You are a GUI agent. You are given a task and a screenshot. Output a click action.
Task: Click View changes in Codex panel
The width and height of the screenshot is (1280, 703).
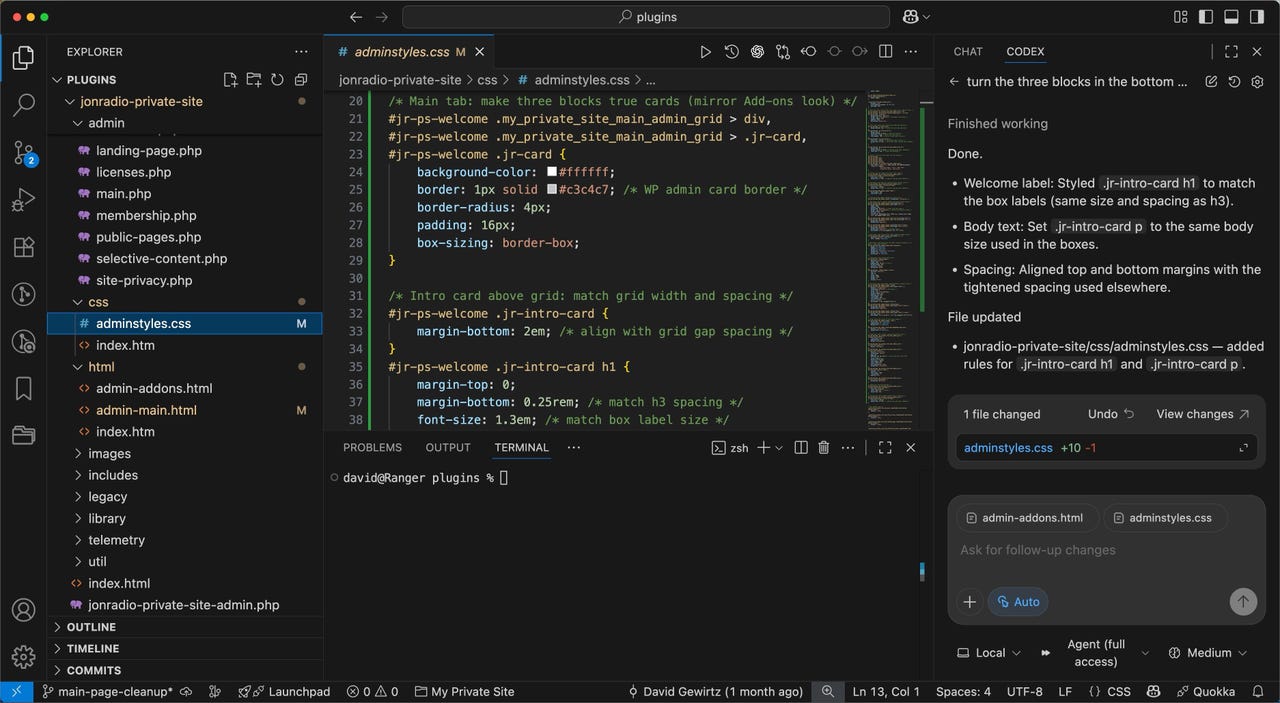(x=1203, y=414)
